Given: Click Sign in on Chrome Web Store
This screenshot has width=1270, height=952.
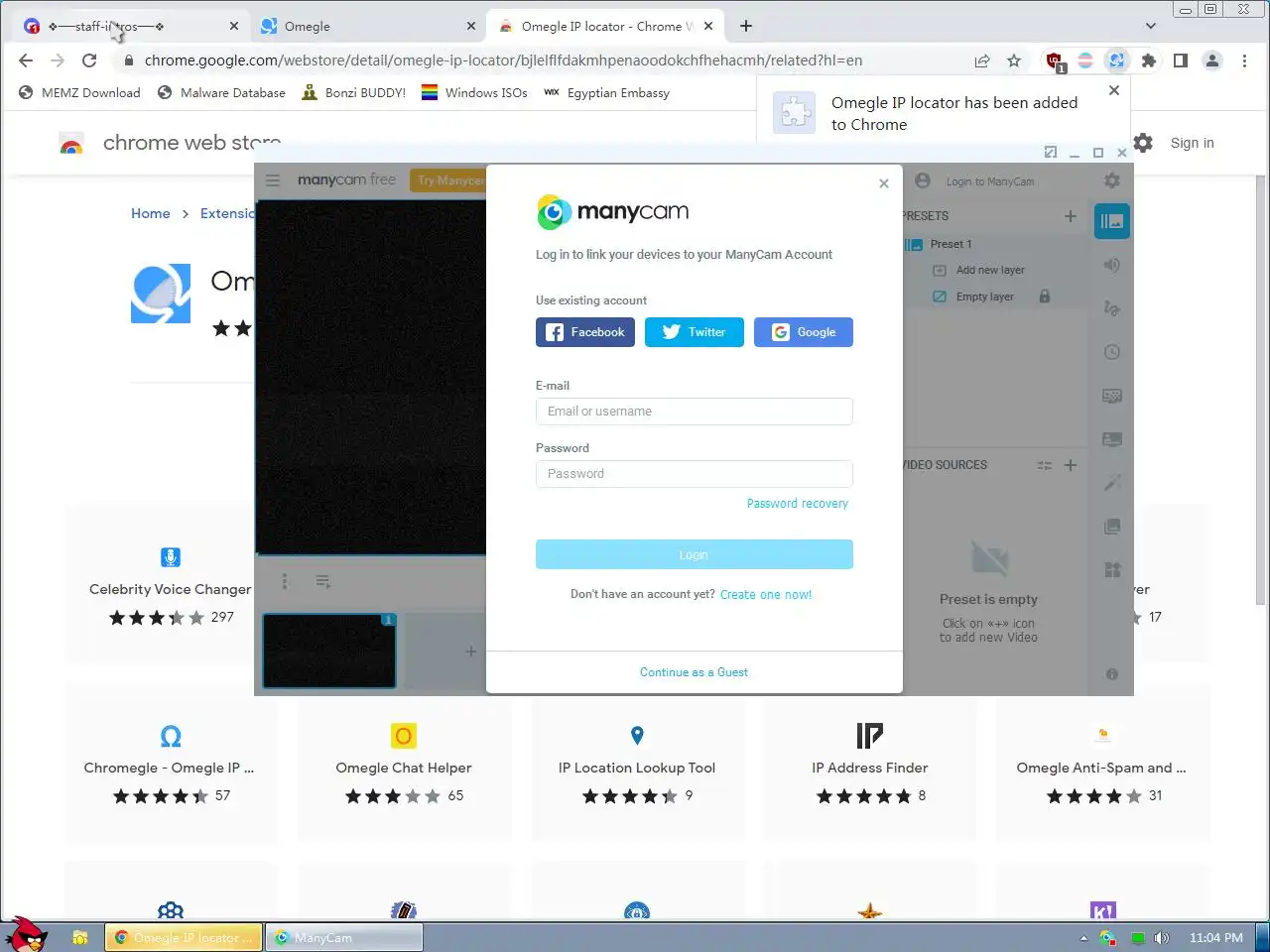Looking at the screenshot, I should click(x=1192, y=143).
